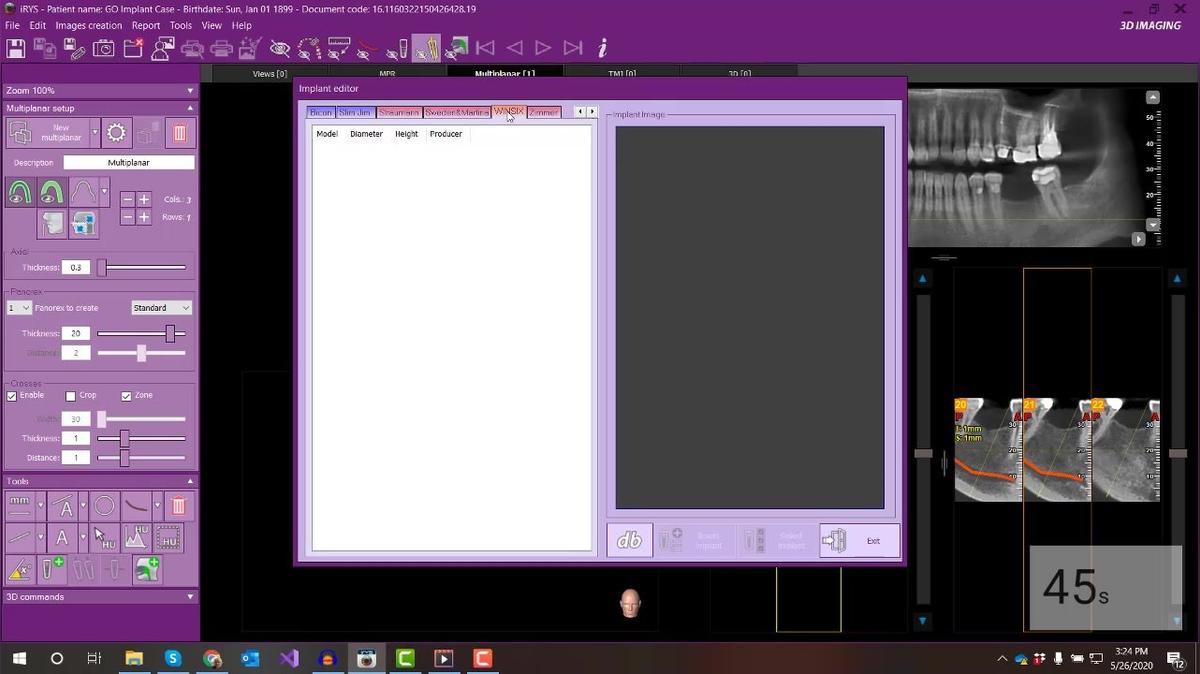
Task: Collapse the Multiplanar setup panel
Action: tap(190, 108)
